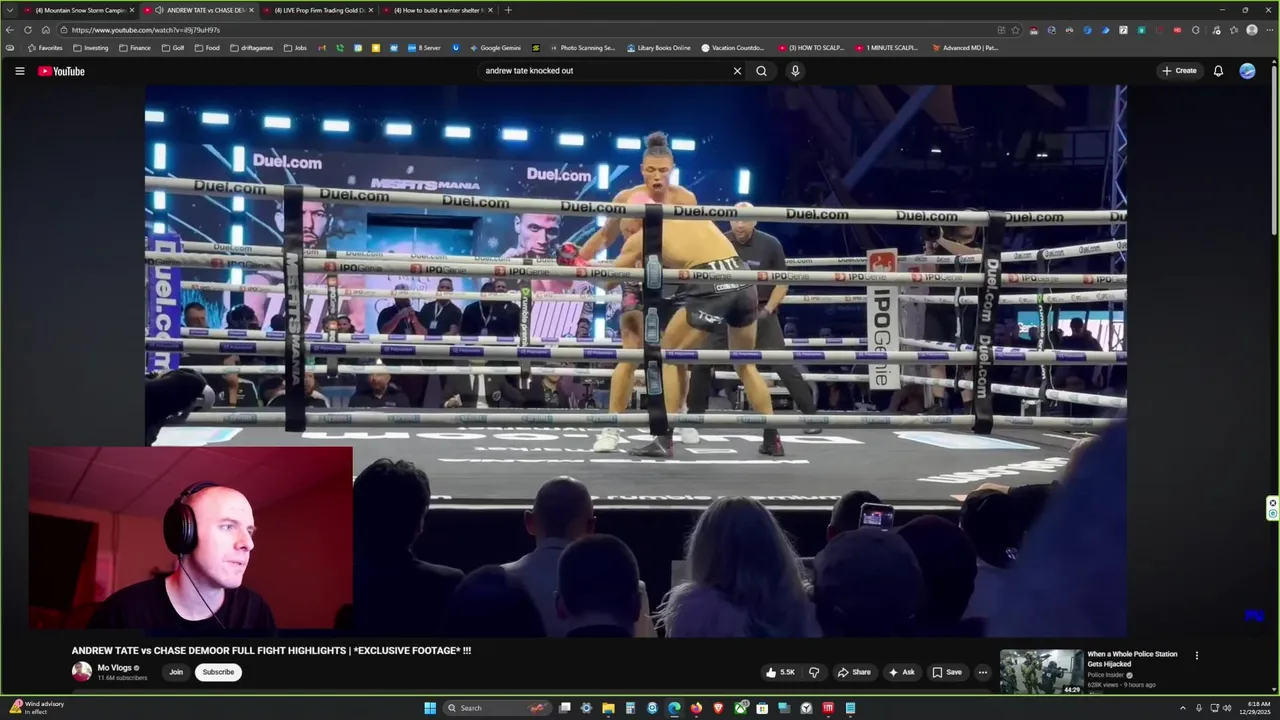The height and width of the screenshot is (720, 1280).
Task: Start voice search with the microphone icon
Action: point(795,71)
